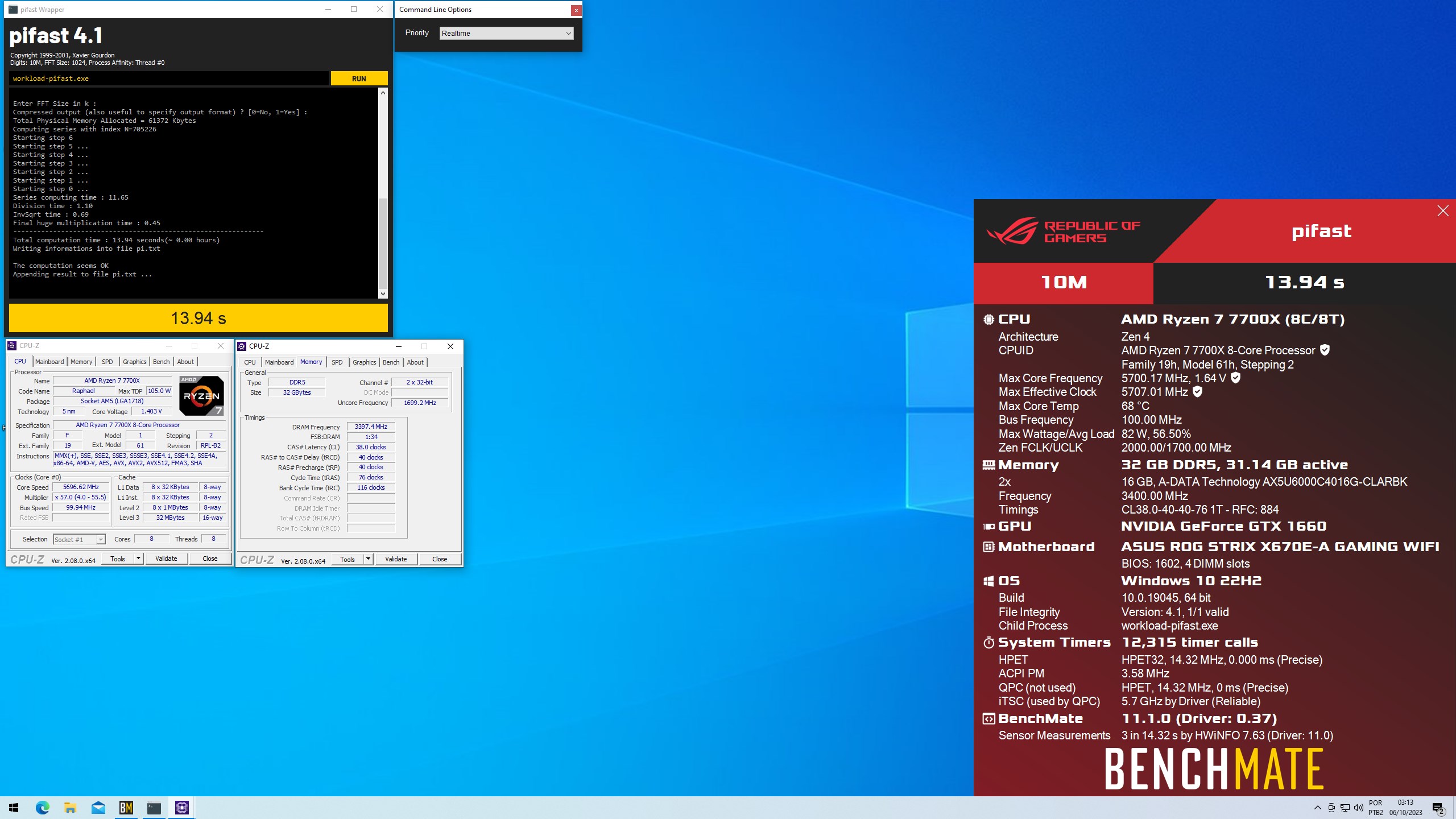Open File Explorer from taskbar
This screenshot has width=1456, height=819.
pos(70,808)
